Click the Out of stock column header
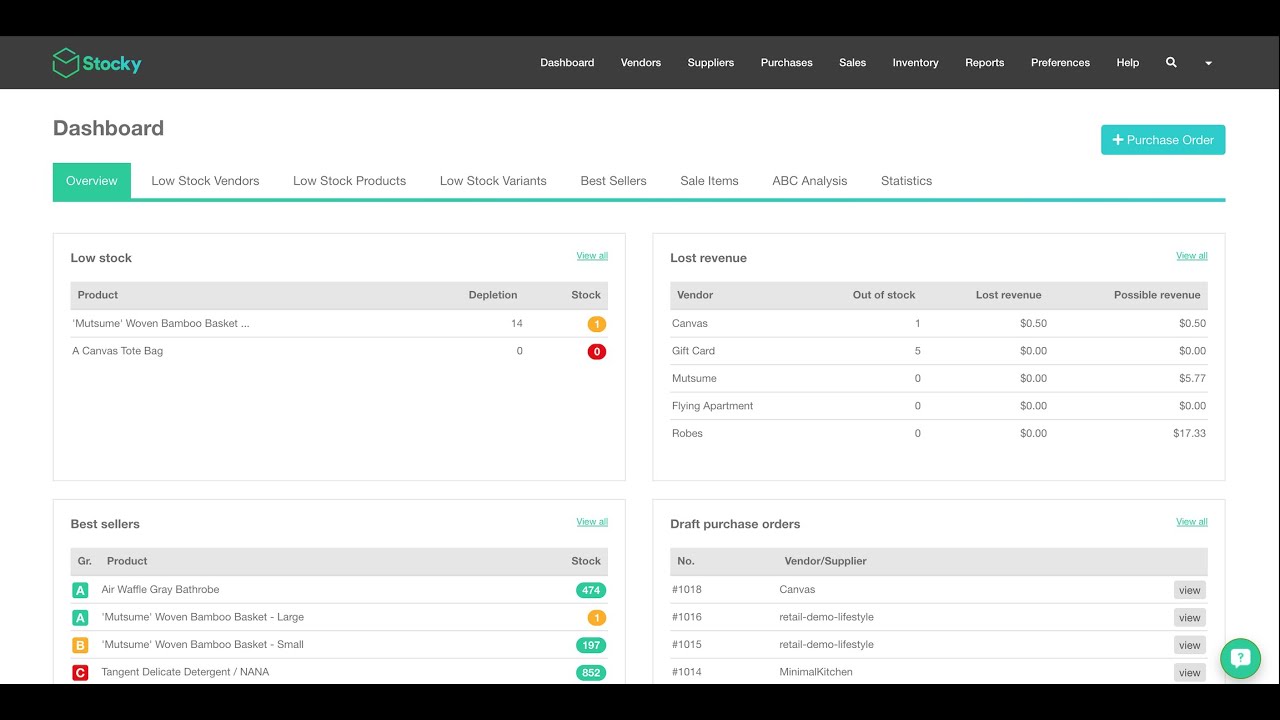 click(884, 295)
